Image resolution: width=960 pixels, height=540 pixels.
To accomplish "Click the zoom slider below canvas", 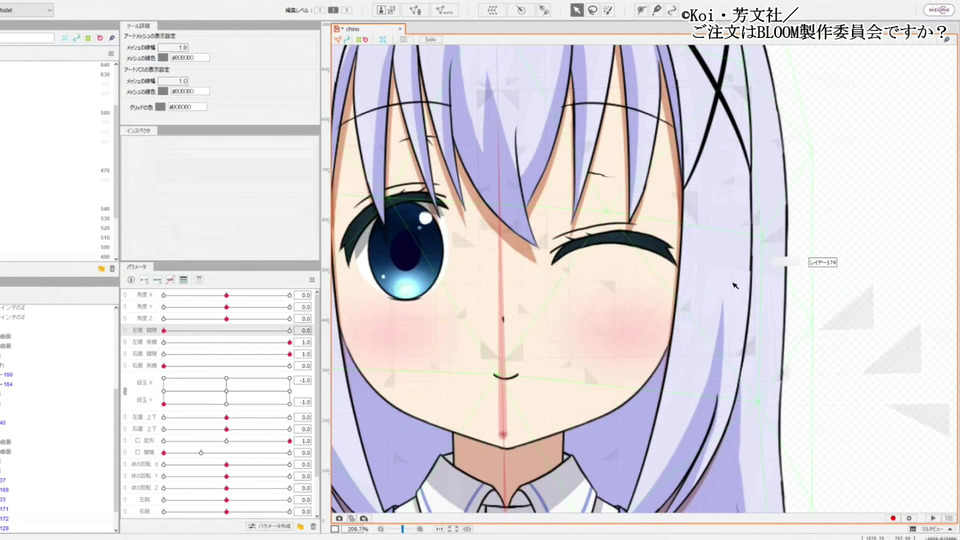I will pyautogui.click(x=401, y=529).
